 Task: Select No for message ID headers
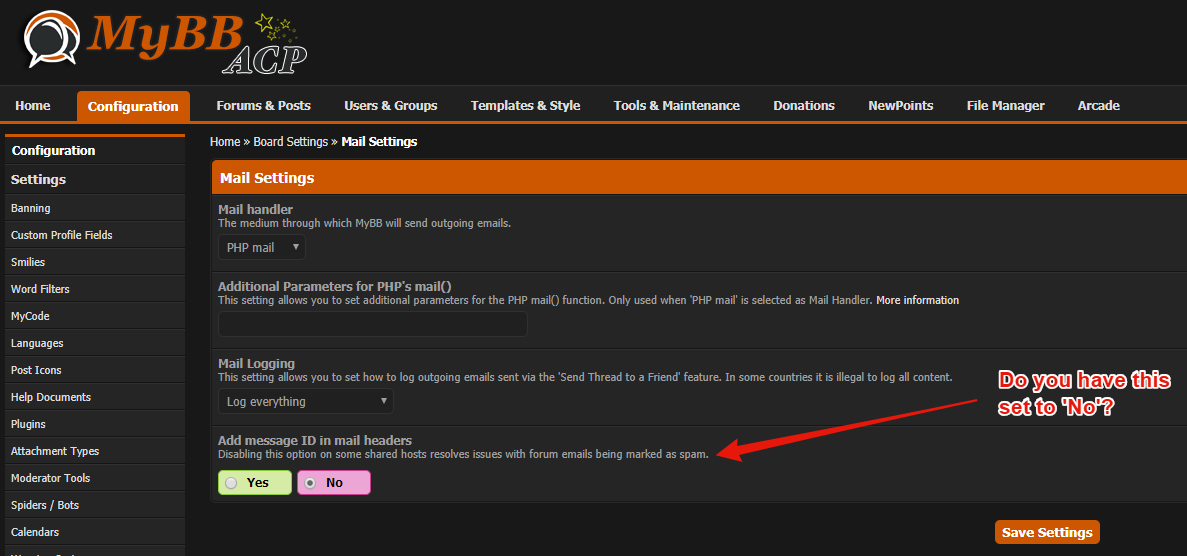(334, 483)
